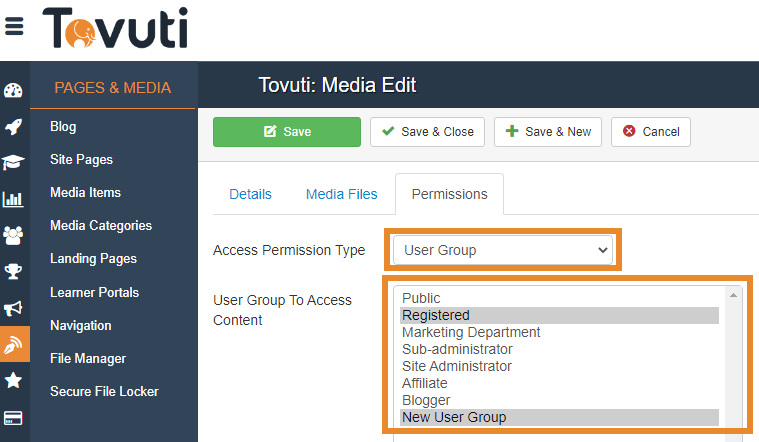The image size is (759, 442).
Task: Switch to the Media Files tab
Action: tap(341, 194)
